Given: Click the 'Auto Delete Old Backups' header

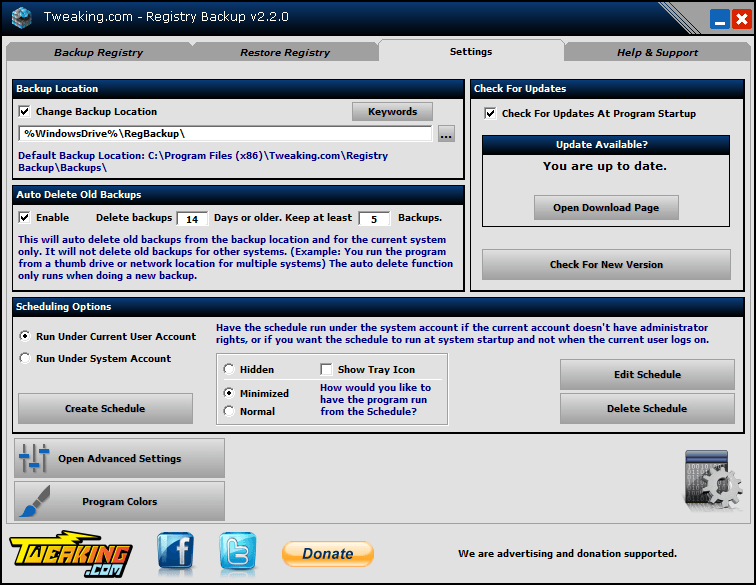Looking at the screenshot, I should [238, 195].
